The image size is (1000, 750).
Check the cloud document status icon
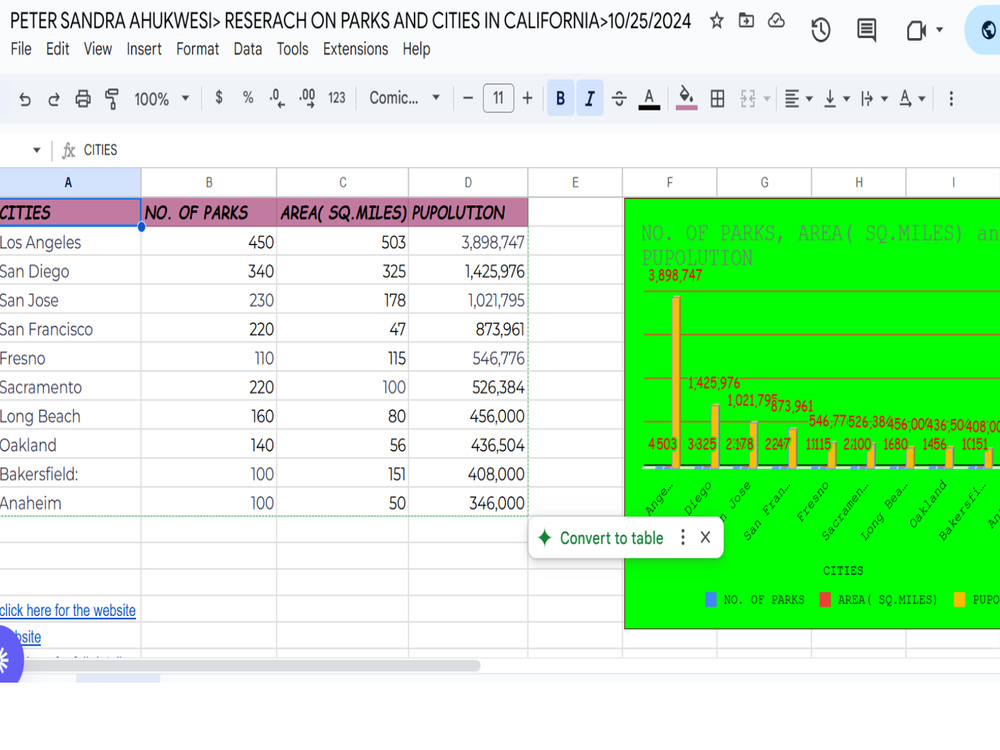pyautogui.click(x=776, y=21)
